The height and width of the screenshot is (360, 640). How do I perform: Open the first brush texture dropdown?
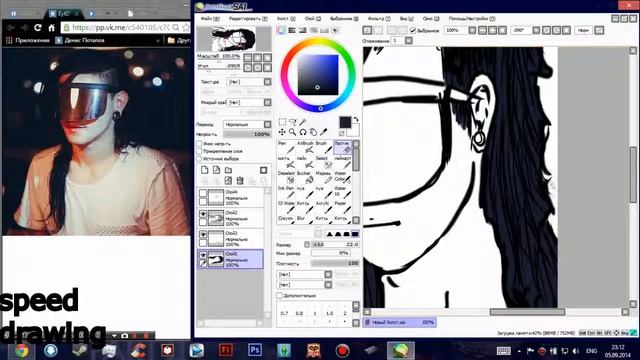click(328, 274)
